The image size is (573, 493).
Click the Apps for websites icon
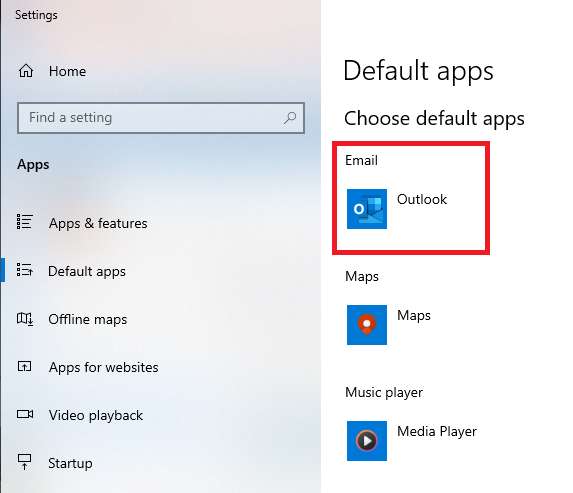click(x=25, y=367)
